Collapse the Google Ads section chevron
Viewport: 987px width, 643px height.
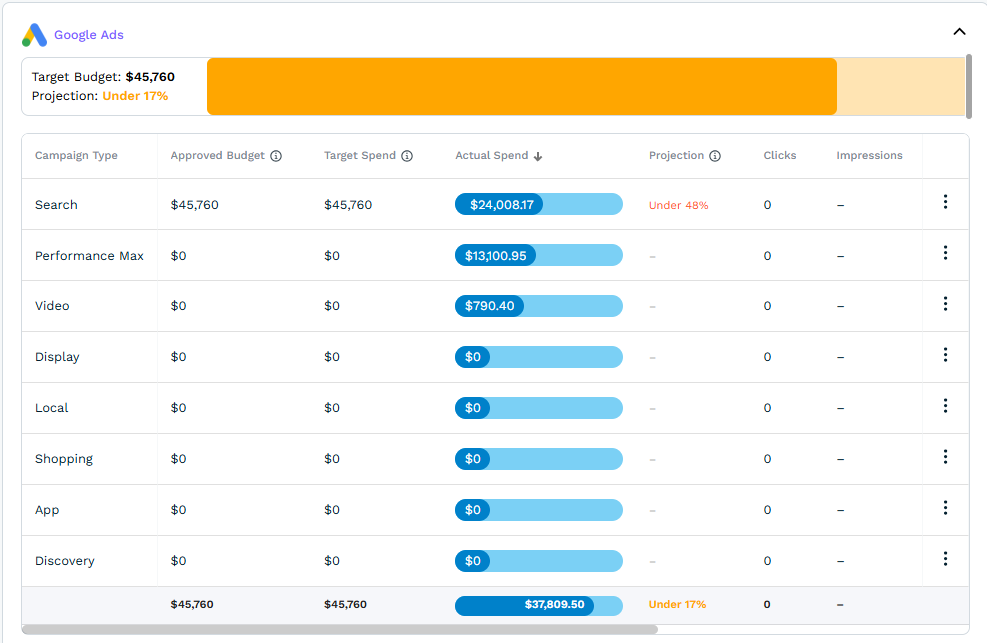click(959, 32)
